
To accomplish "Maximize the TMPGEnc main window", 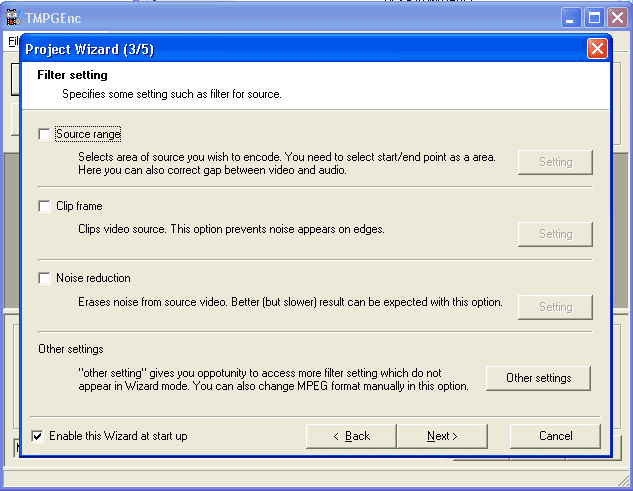I will tap(594, 18).
